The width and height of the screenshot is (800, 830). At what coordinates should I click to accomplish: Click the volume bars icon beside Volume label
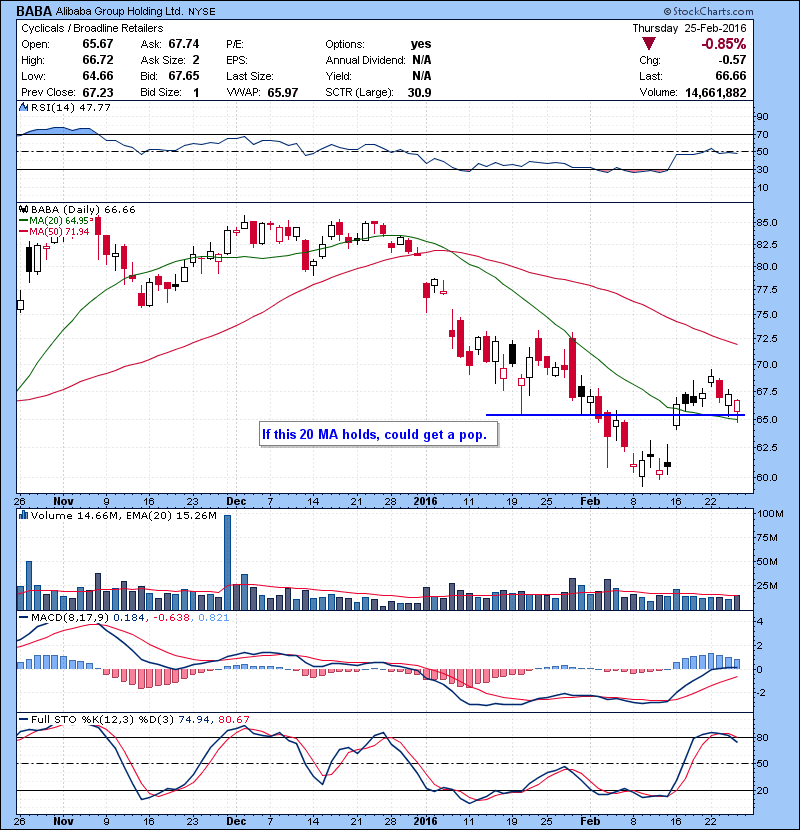pyautogui.click(x=23, y=515)
